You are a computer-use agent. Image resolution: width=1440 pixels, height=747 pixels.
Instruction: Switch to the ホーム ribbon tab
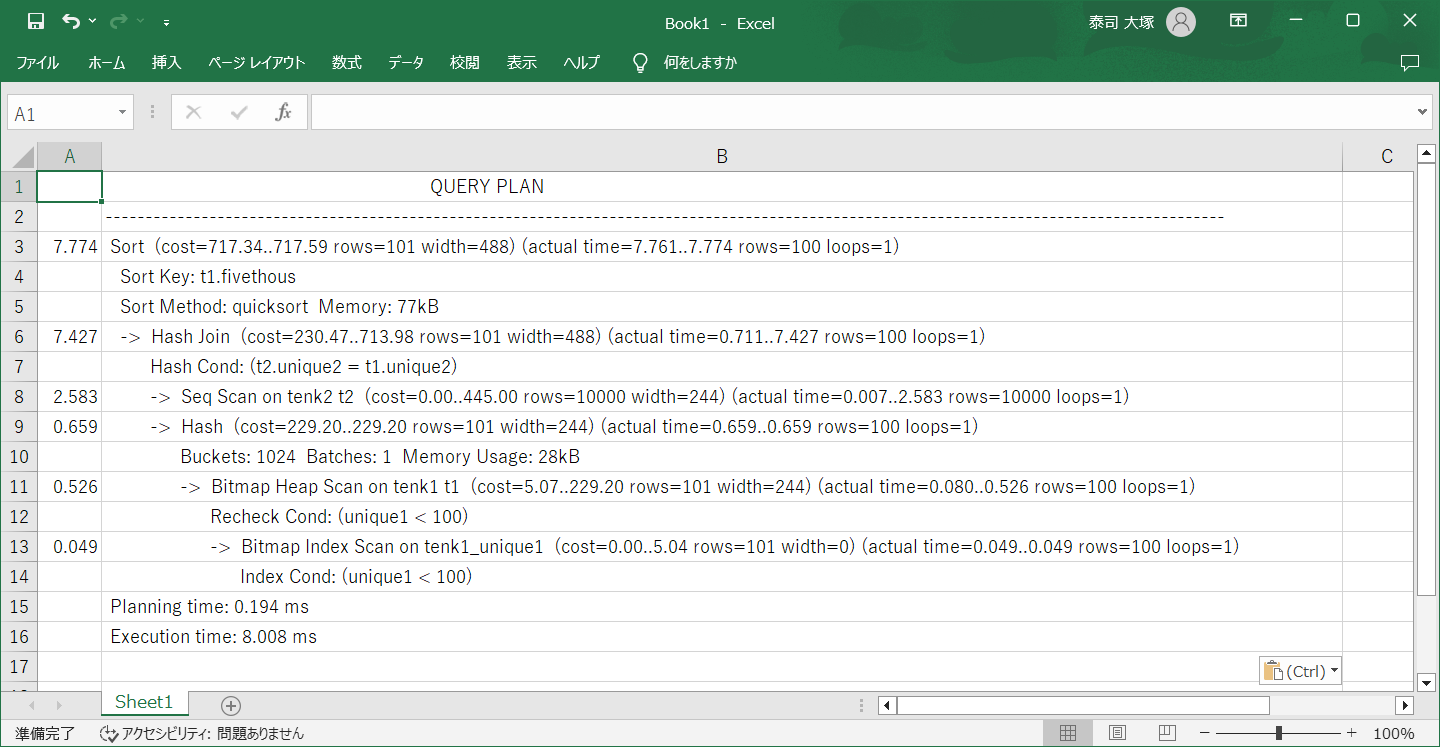point(107,63)
